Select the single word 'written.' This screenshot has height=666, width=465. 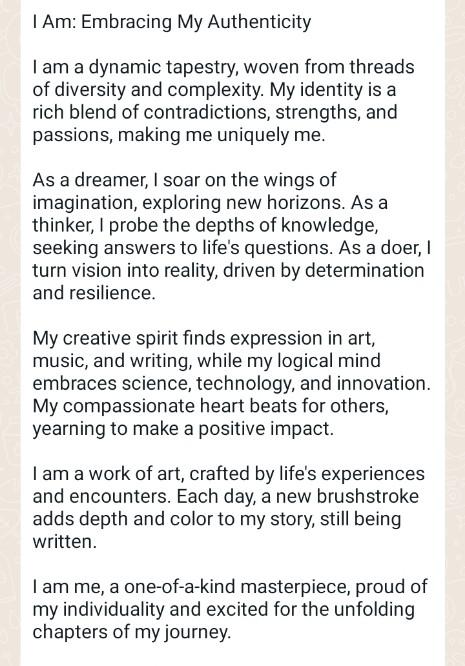pos(65,542)
